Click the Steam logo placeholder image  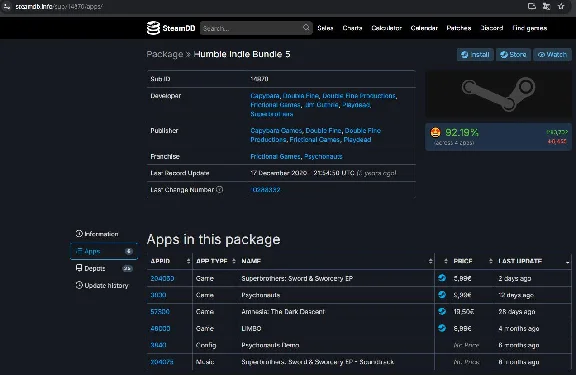coord(498,94)
